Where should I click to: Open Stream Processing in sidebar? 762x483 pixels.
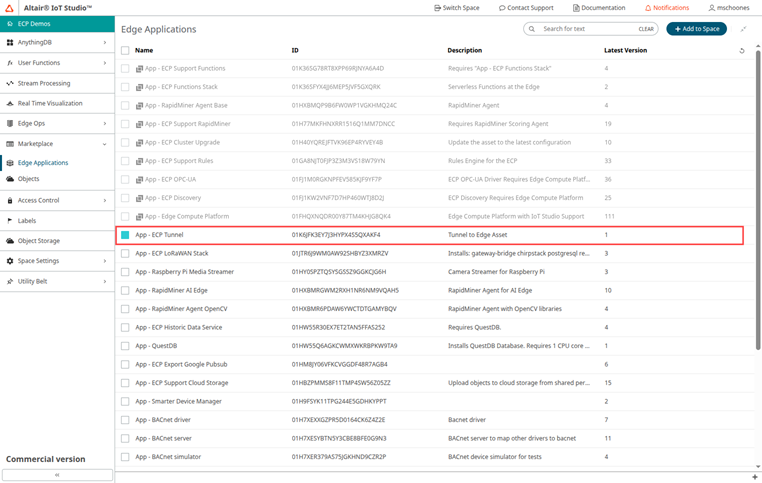(57, 84)
